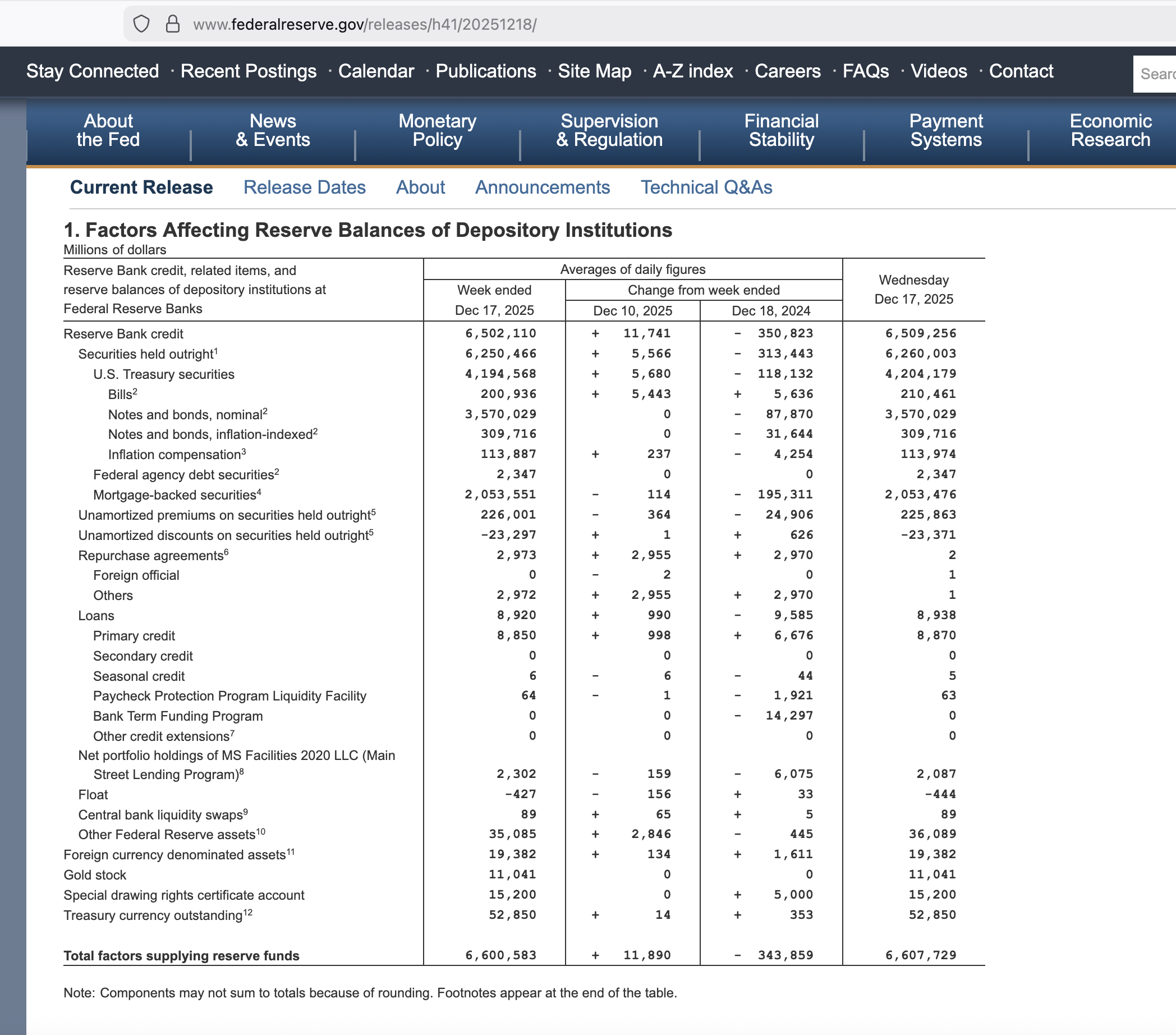1176x1035 pixels.
Task: Select the Current Release tab
Action: coord(141,187)
